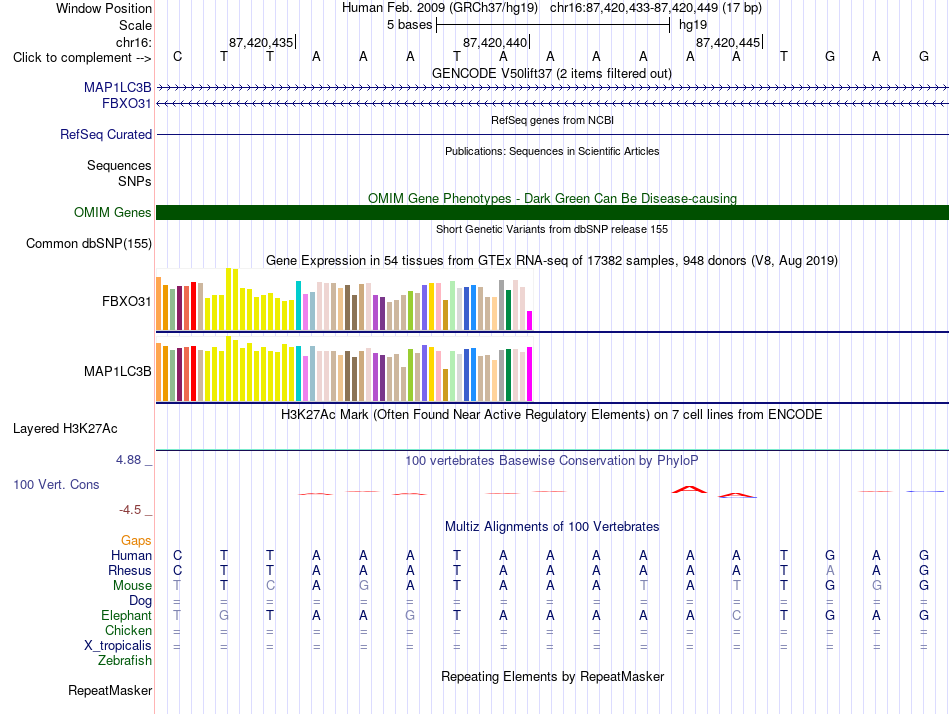This screenshot has height=714, width=950.
Task: Click the H3K27Ac Mark ENCODE track title
Action: point(552,415)
